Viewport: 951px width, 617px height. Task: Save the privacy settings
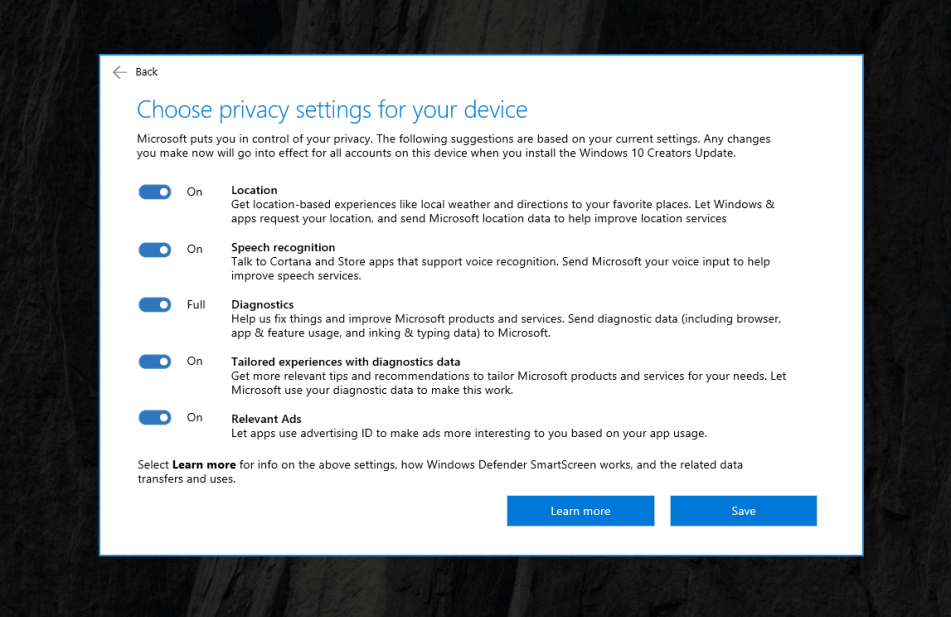[743, 511]
